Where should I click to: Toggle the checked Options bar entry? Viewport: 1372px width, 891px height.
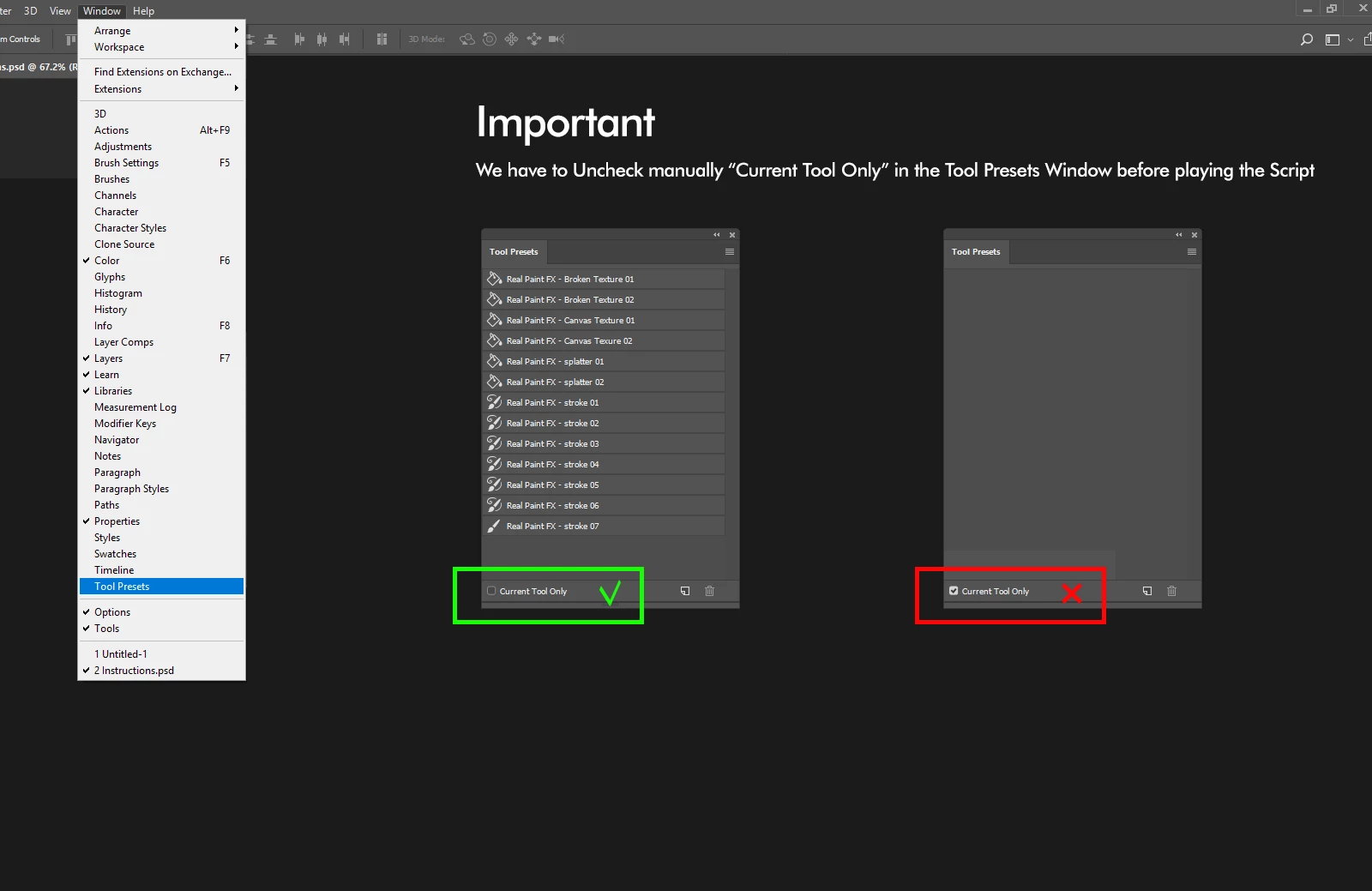161,612
